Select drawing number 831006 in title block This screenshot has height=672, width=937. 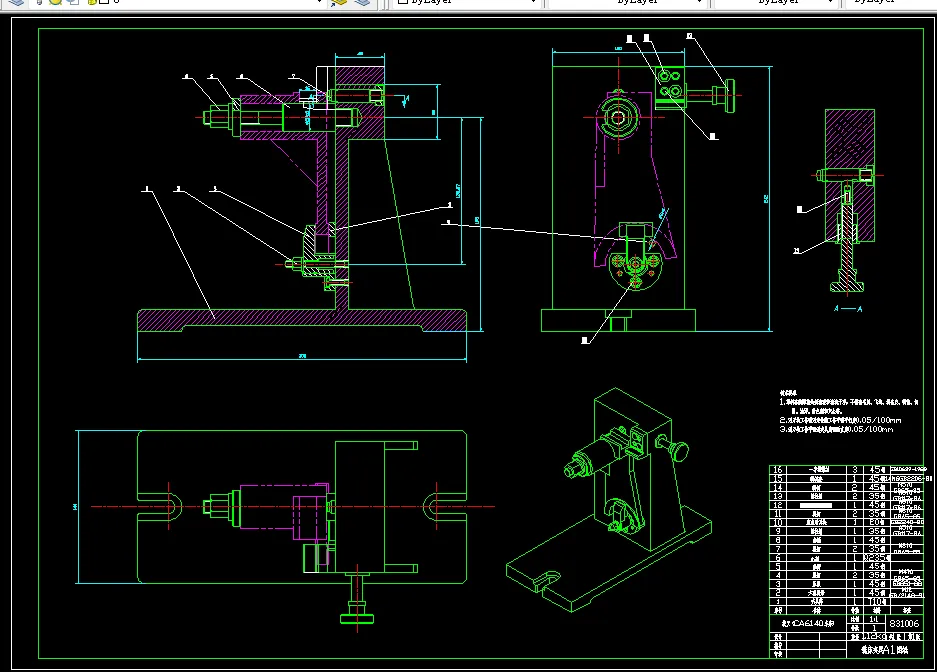coord(904,624)
